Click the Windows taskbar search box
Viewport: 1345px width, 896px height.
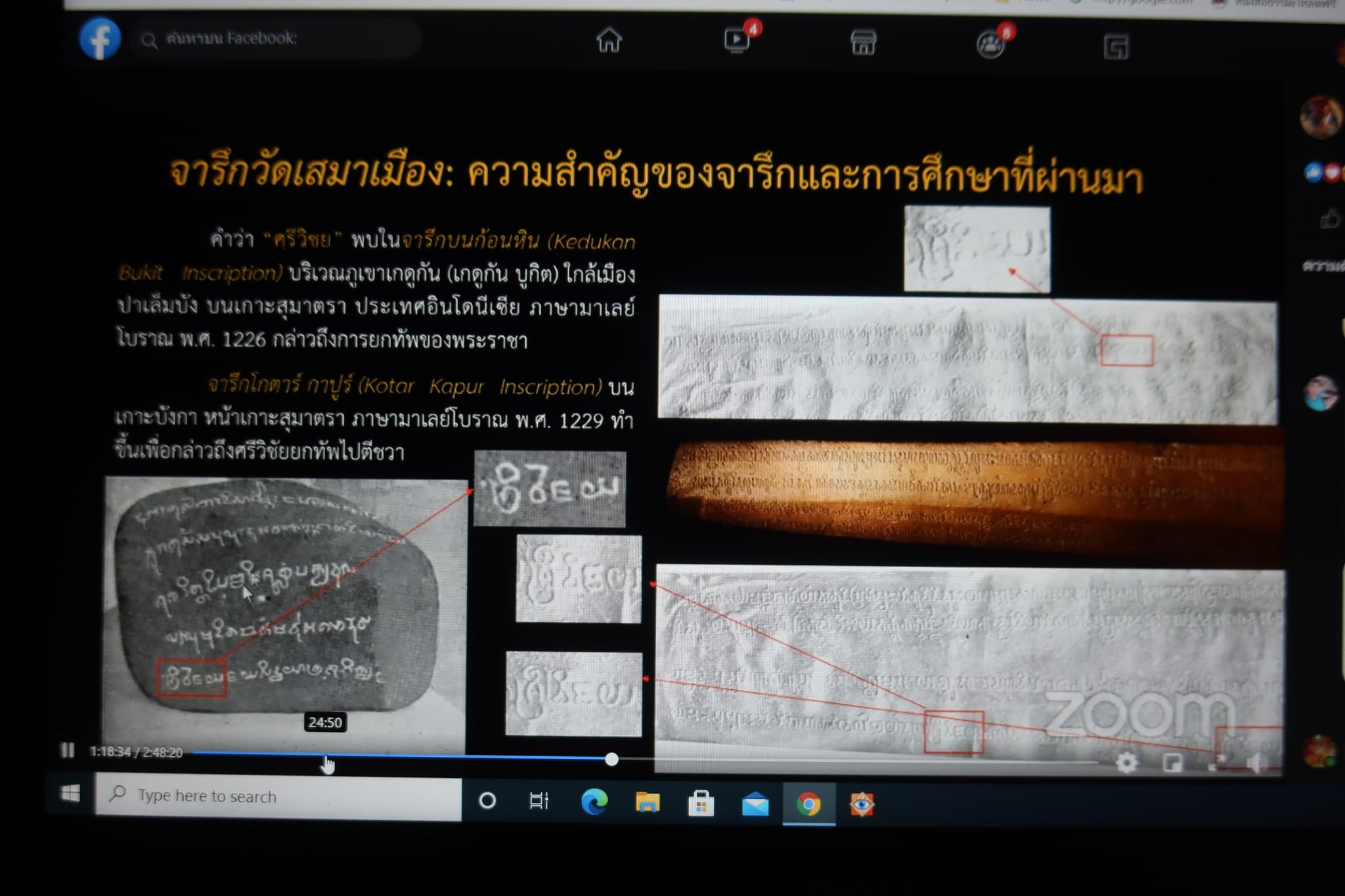(278, 796)
